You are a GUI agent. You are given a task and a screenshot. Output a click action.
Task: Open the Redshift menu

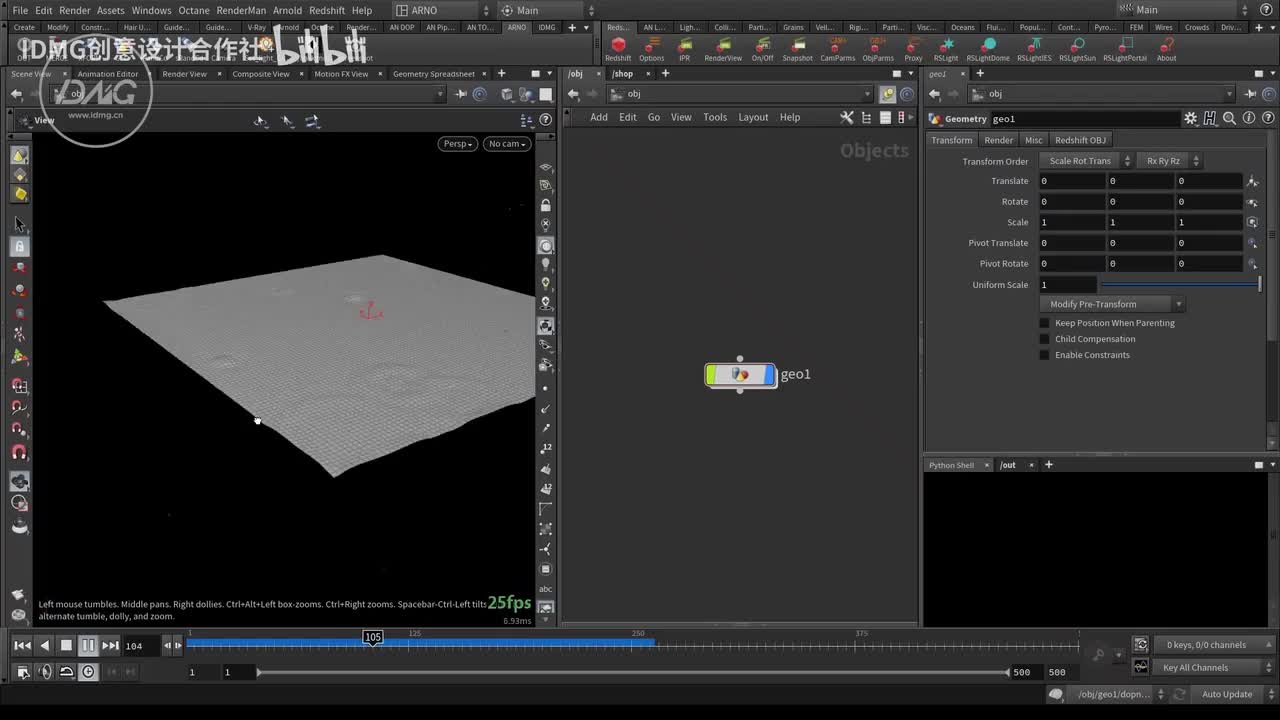(327, 10)
